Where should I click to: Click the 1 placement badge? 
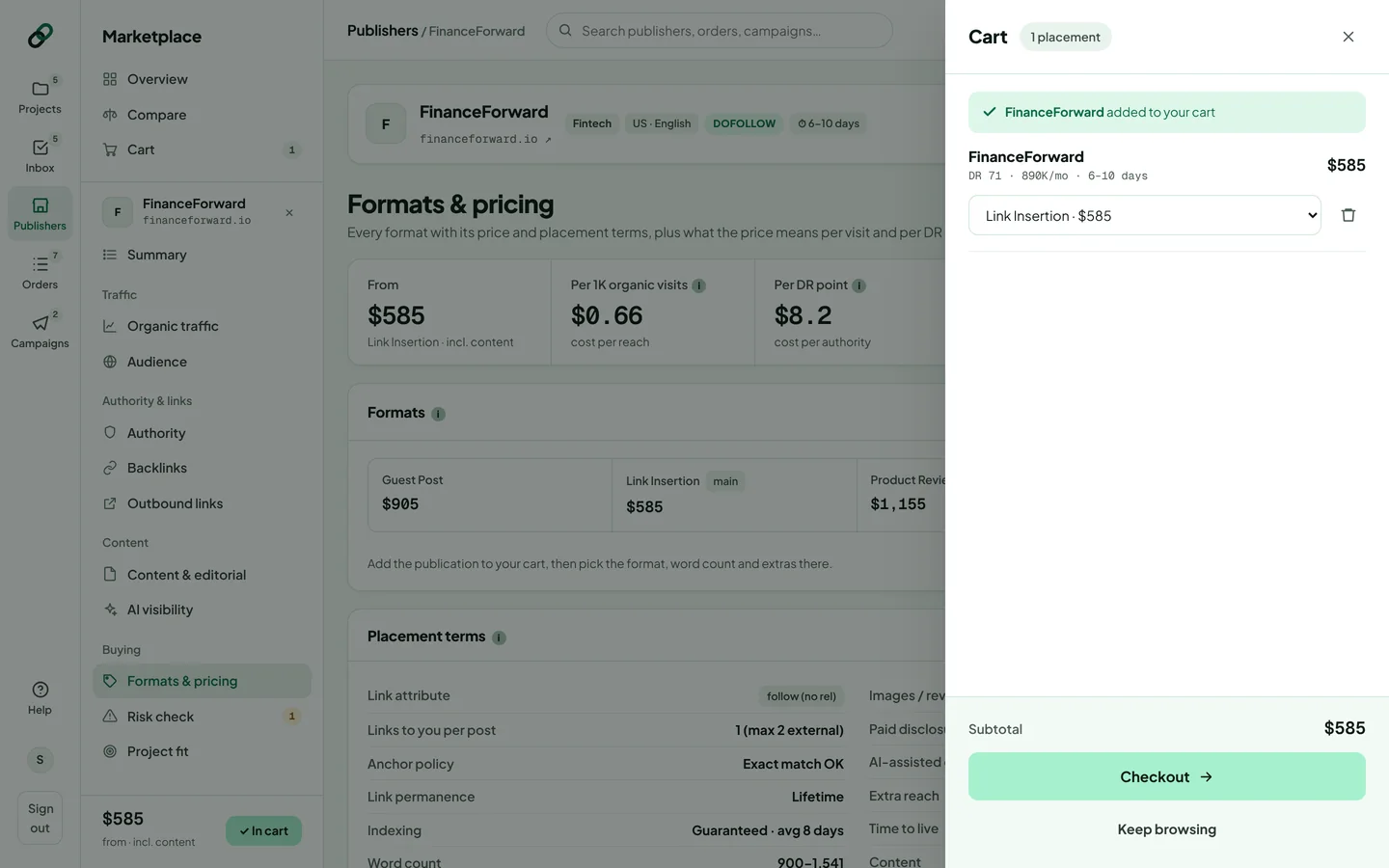pyautogui.click(x=1066, y=37)
